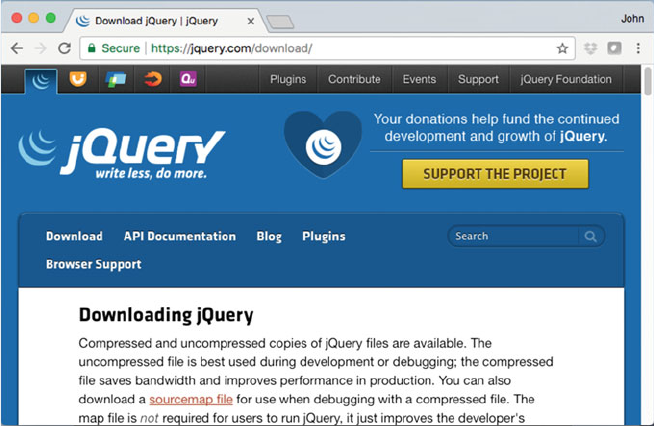The image size is (654, 426).
Task: Open Plugins in the top dark bar
Action: coord(288,79)
